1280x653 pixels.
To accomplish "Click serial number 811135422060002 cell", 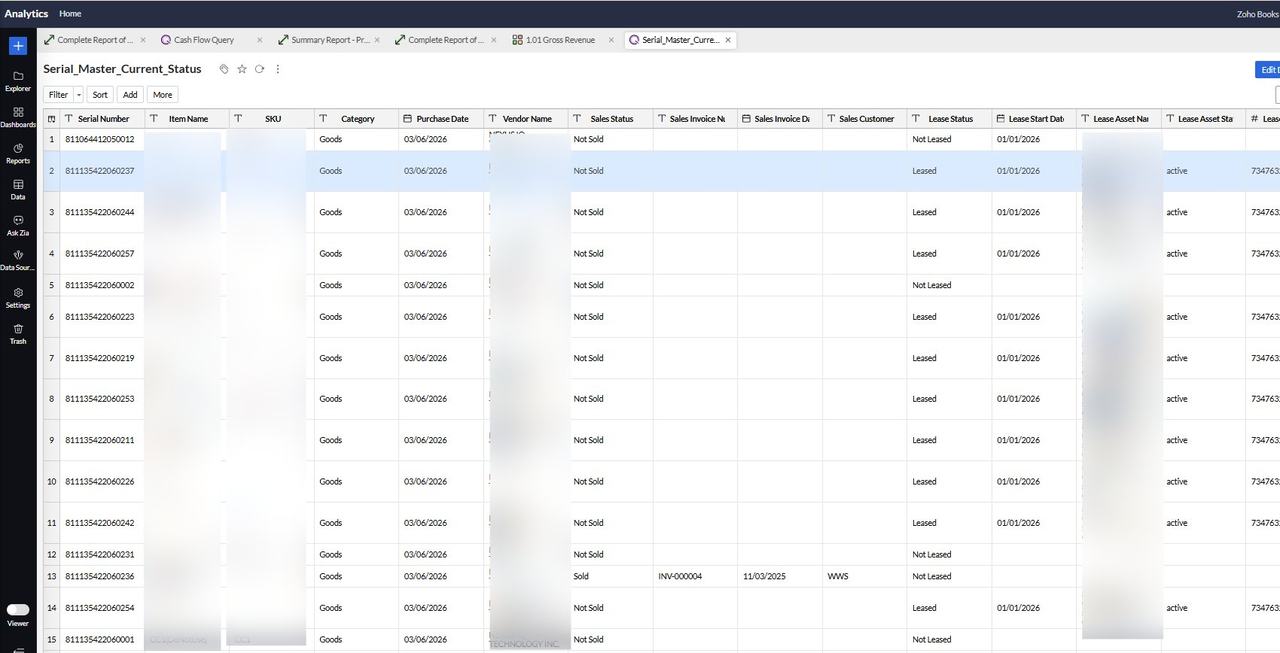I will coord(102,285).
